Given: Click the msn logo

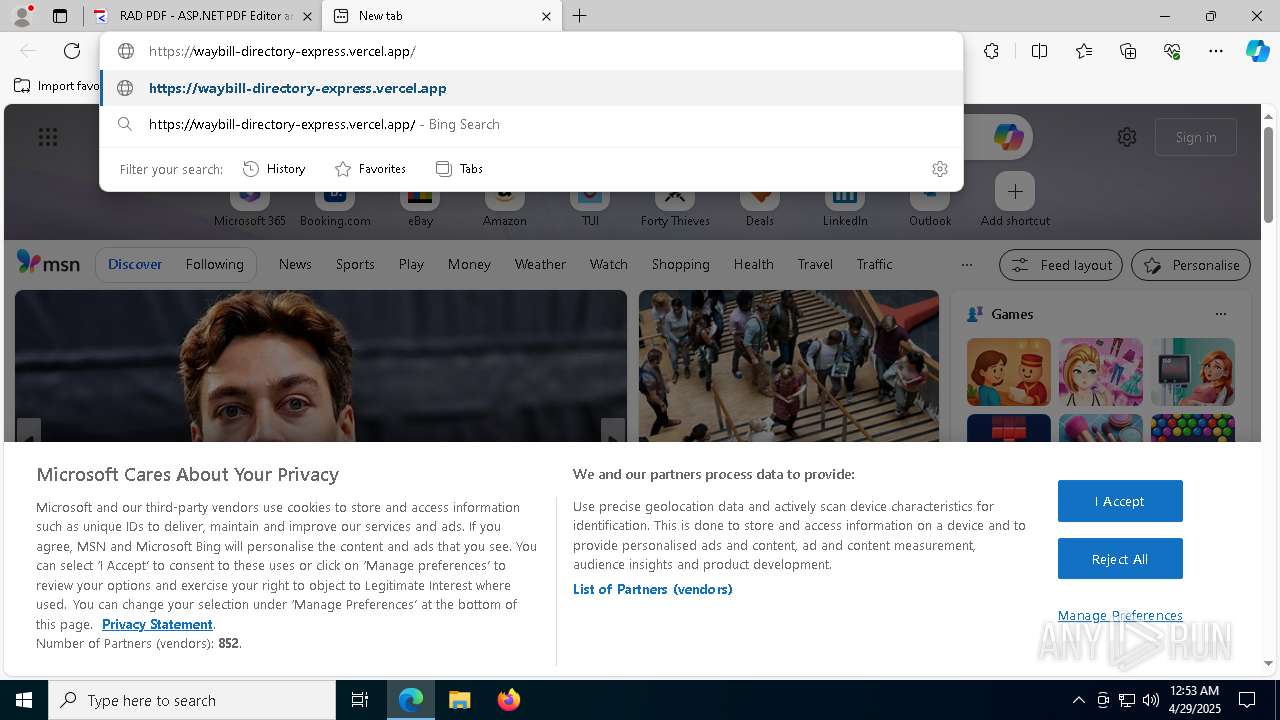Looking at the screenshot, I should (48, 263).
